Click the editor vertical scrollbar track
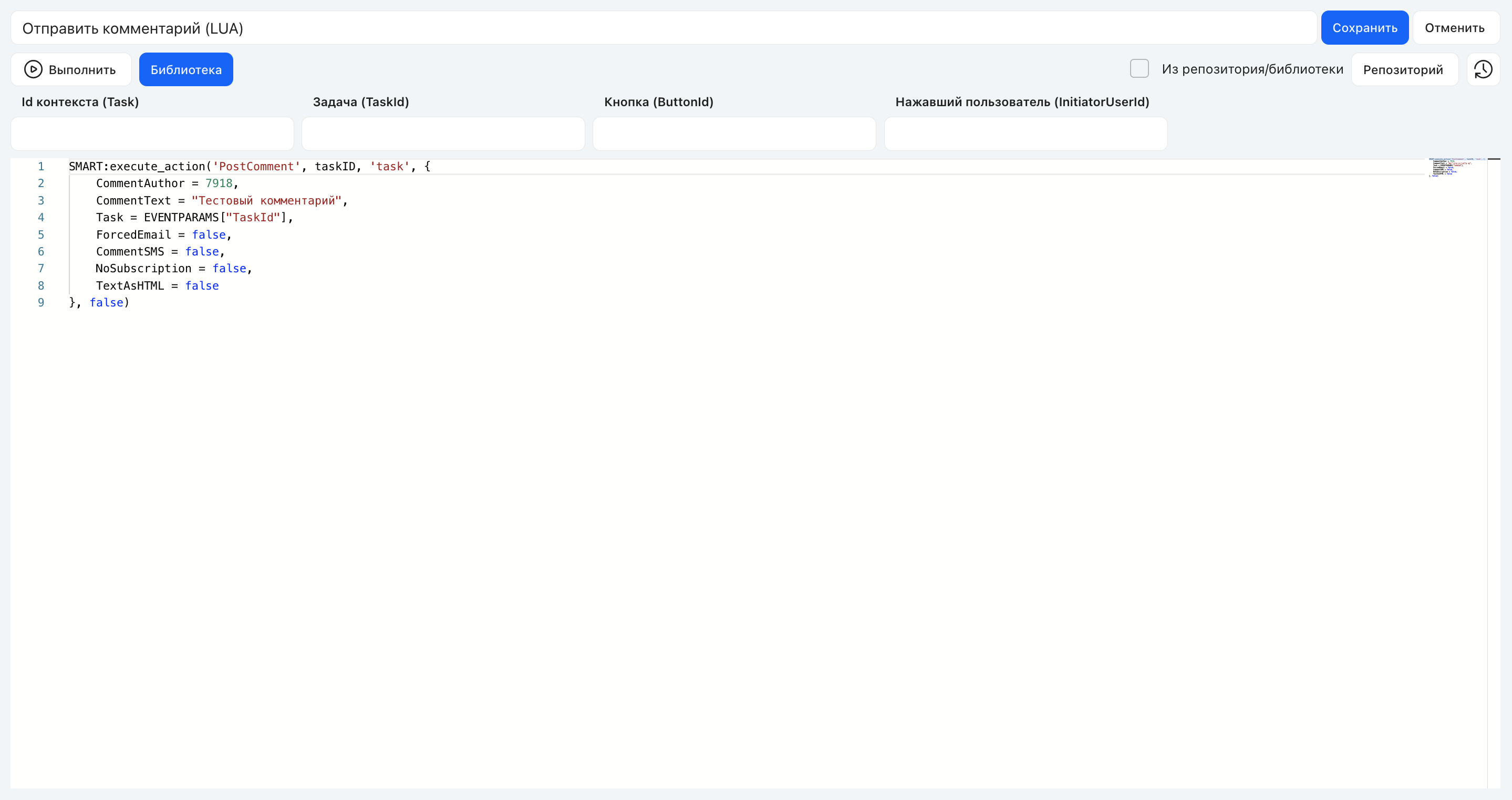This screenshot has height=800, width=1512. point(1494,474)
